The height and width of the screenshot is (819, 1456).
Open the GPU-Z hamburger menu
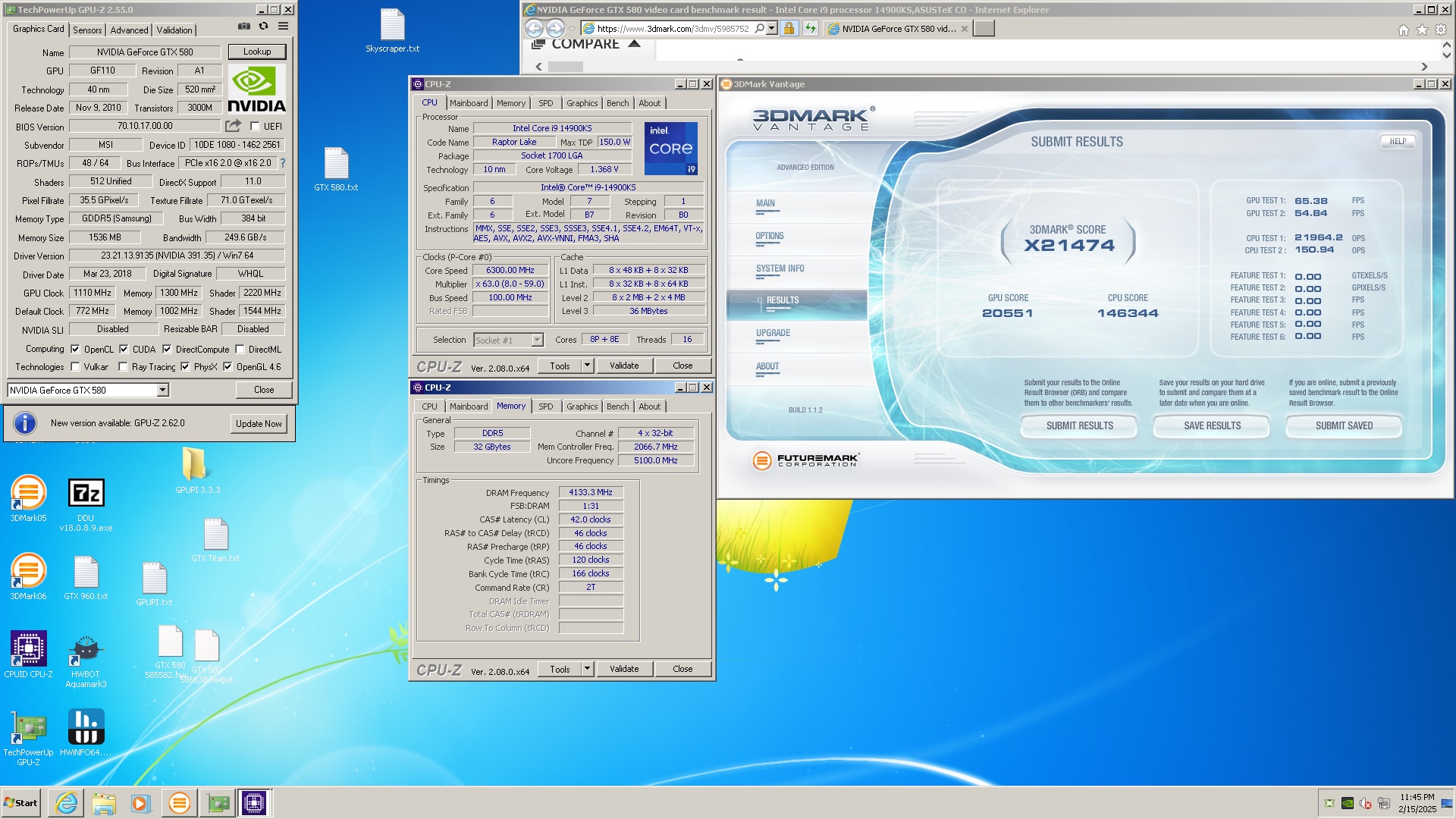pyautogui.click(x=283, y=27)
